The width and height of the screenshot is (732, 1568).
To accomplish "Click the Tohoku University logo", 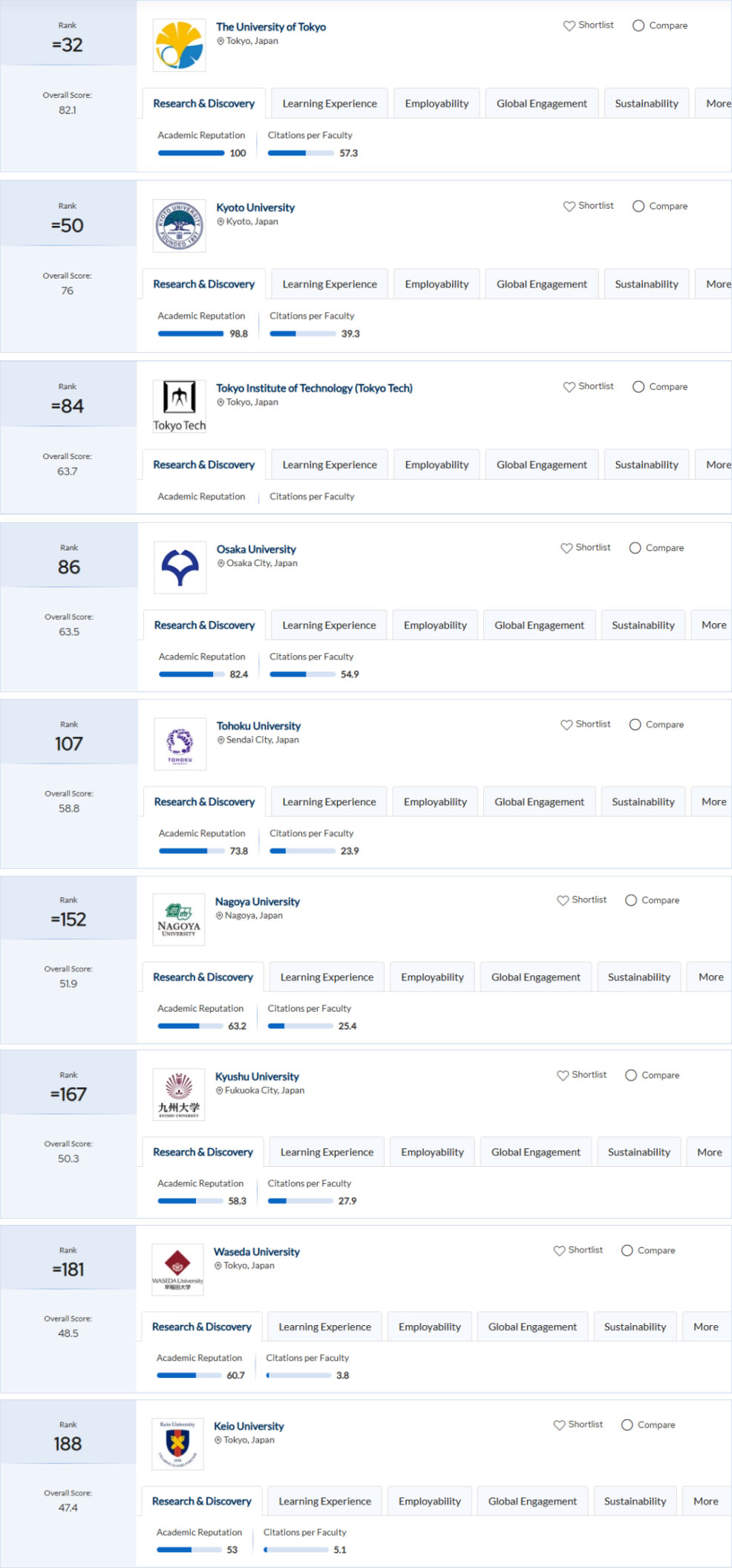I will point(180,744).
